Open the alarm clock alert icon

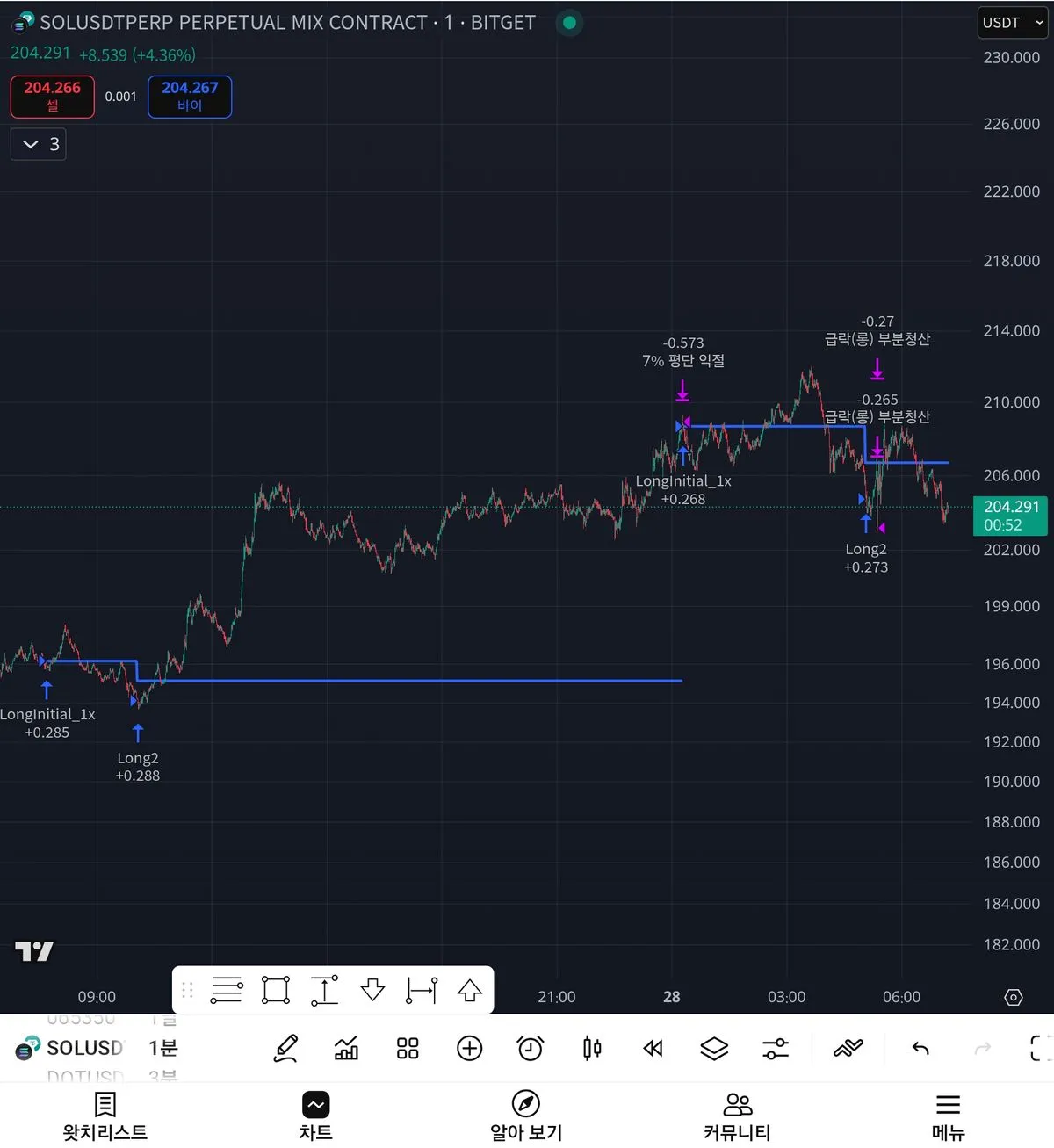(x=531, y=1048)
